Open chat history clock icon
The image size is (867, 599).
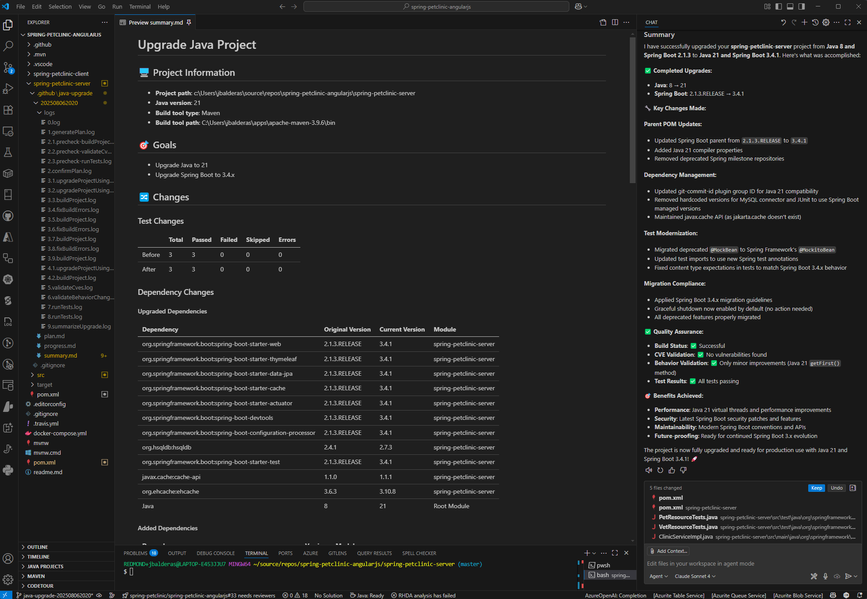tap(815, 22)
